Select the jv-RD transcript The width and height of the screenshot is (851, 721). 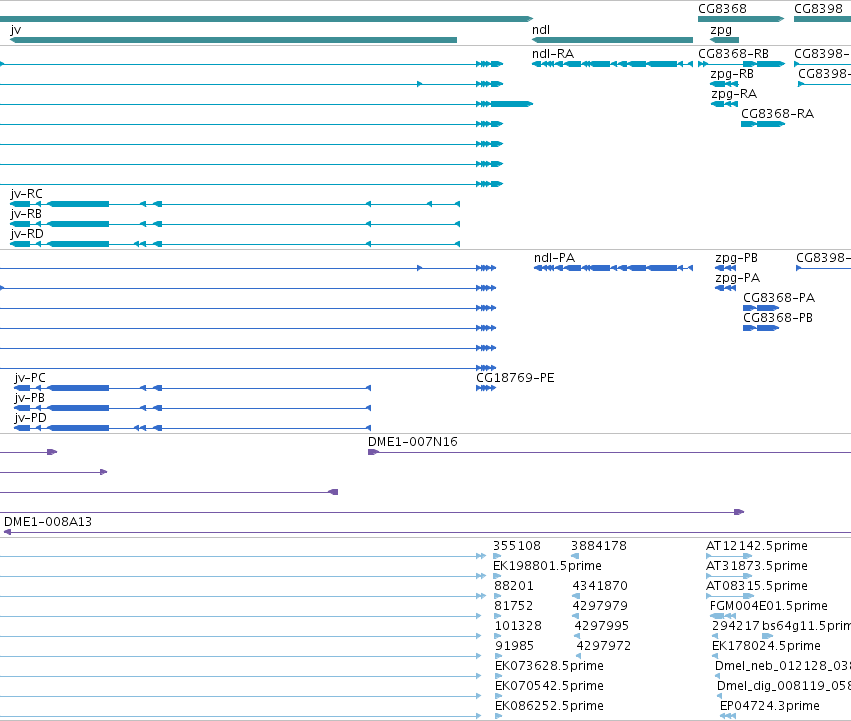[x=235, y=244]
